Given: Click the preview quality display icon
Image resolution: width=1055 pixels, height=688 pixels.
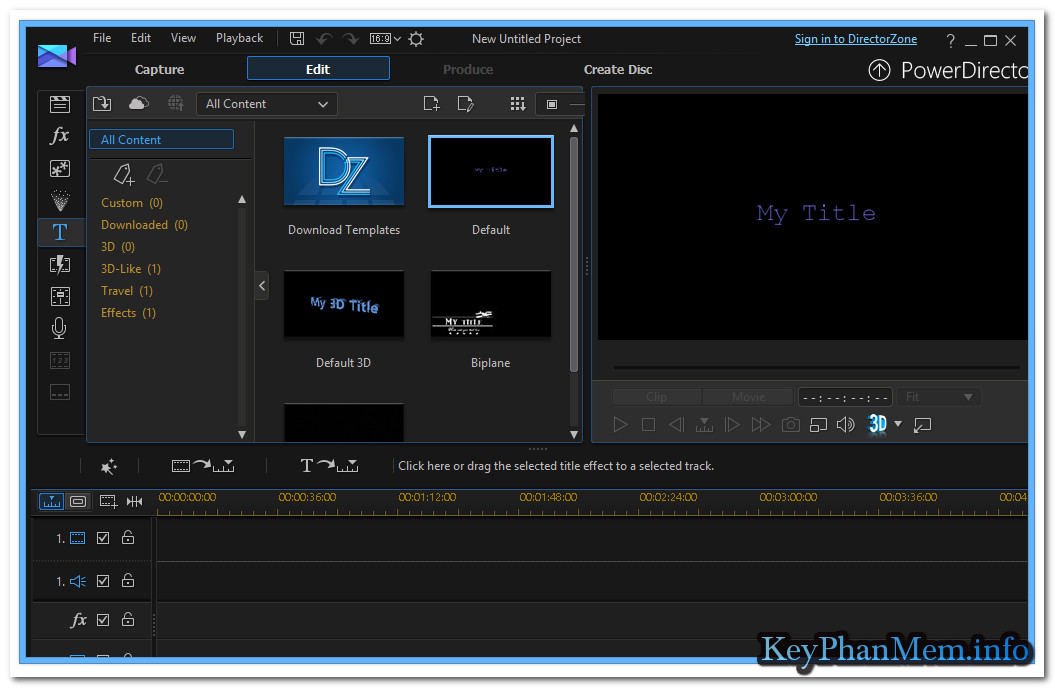Looking at the screenshot, I should (x=818, y=425).
